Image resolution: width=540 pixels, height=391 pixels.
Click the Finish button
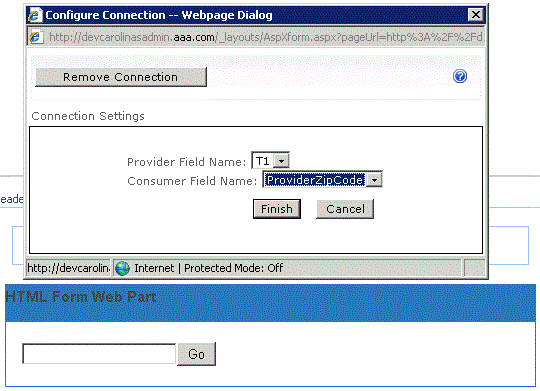click(277, 209)
